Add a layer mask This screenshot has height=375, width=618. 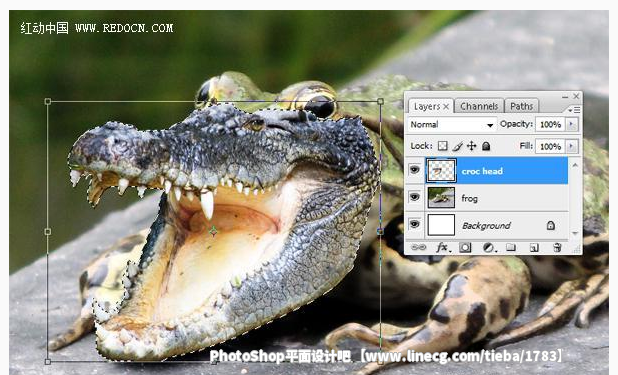465,248
